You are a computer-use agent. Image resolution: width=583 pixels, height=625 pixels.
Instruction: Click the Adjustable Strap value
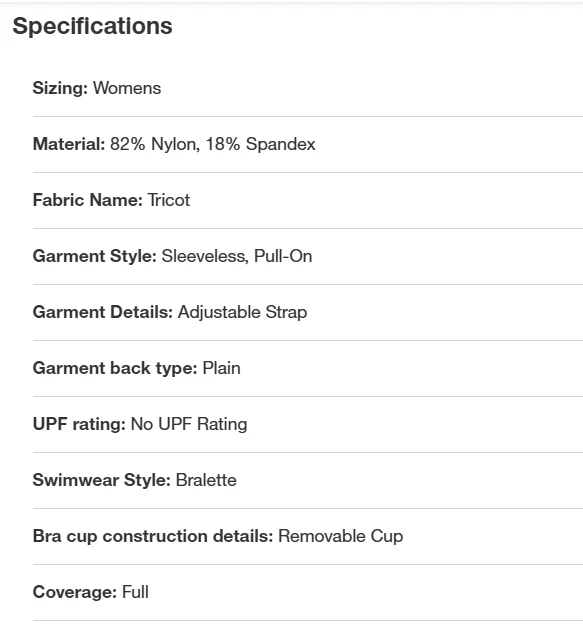pos(242,312)
